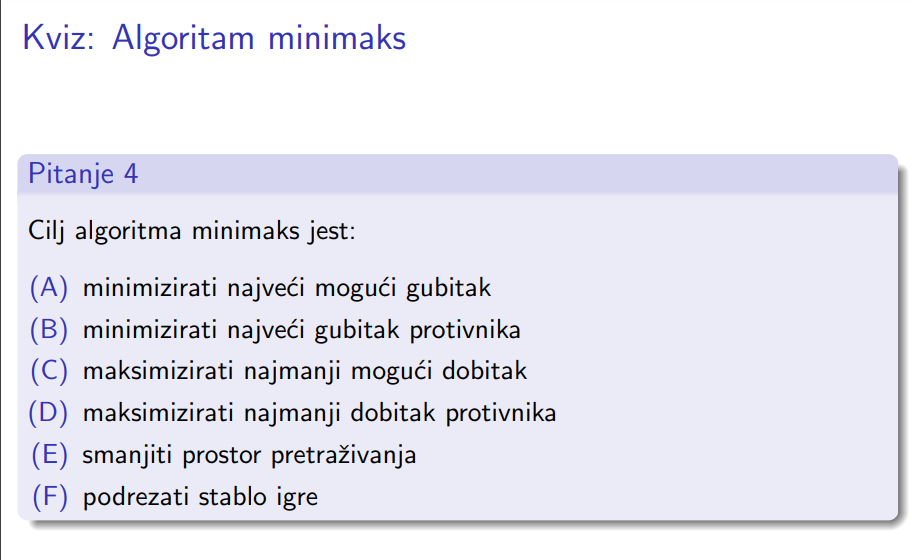Click the question 'Cilj algoritma minimaks jest:'

pos(191,231)
